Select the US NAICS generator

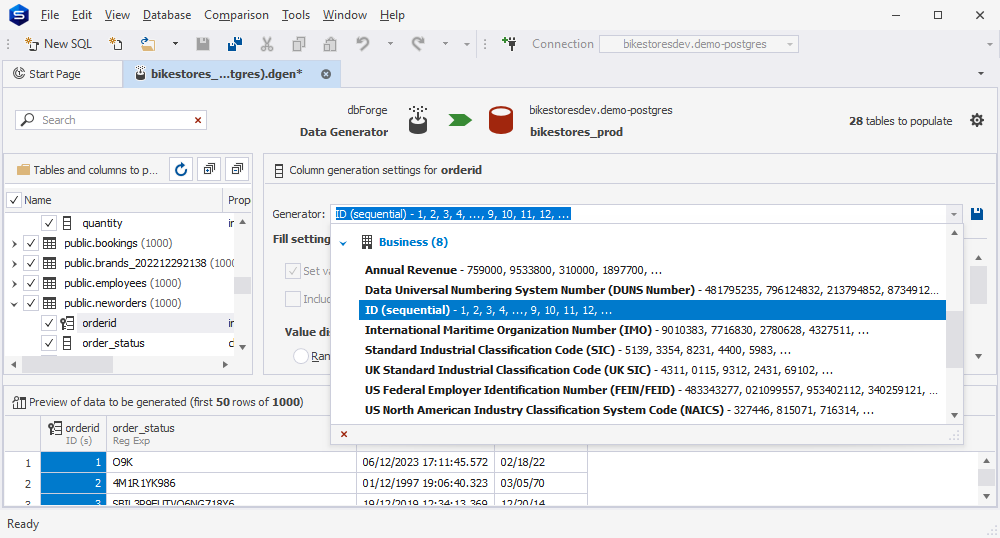(x=652, y=411)
